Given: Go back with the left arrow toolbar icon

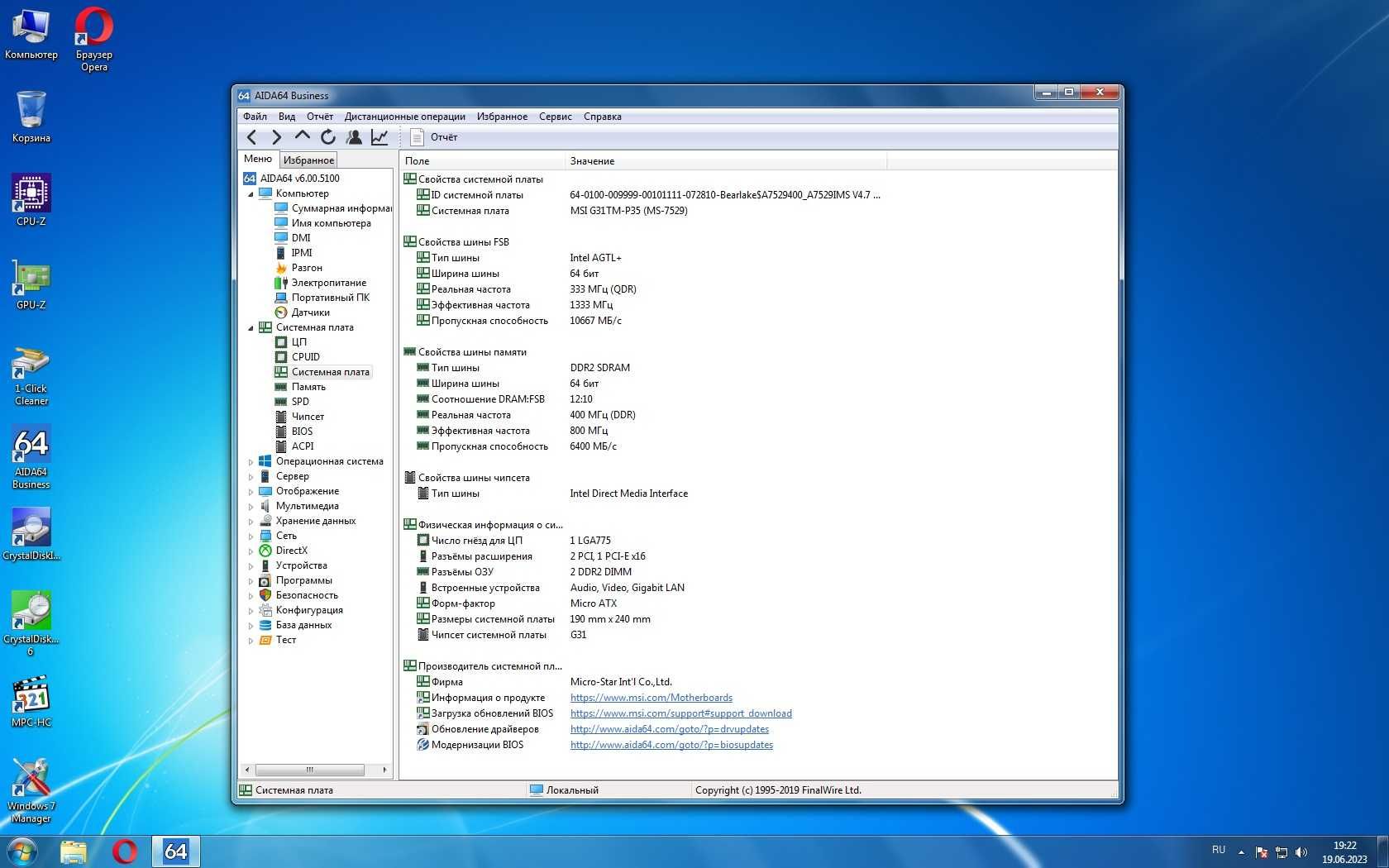Looking at the screenshot, I should tap(252, 137).
